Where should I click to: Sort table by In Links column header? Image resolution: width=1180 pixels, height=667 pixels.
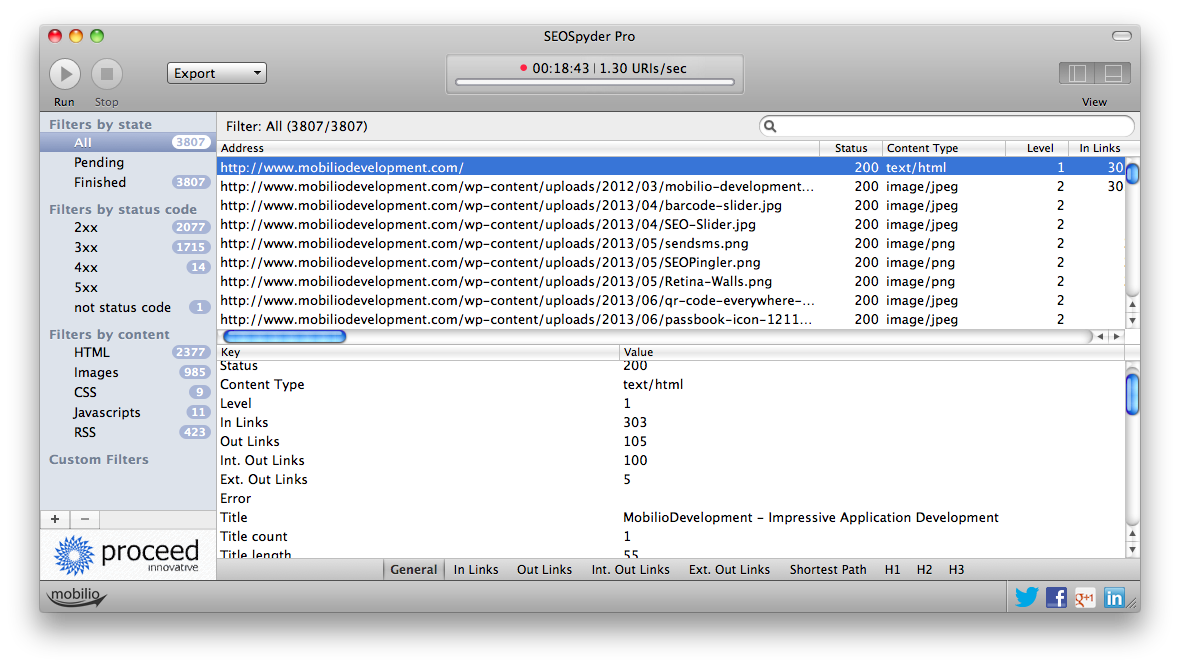1099,148
